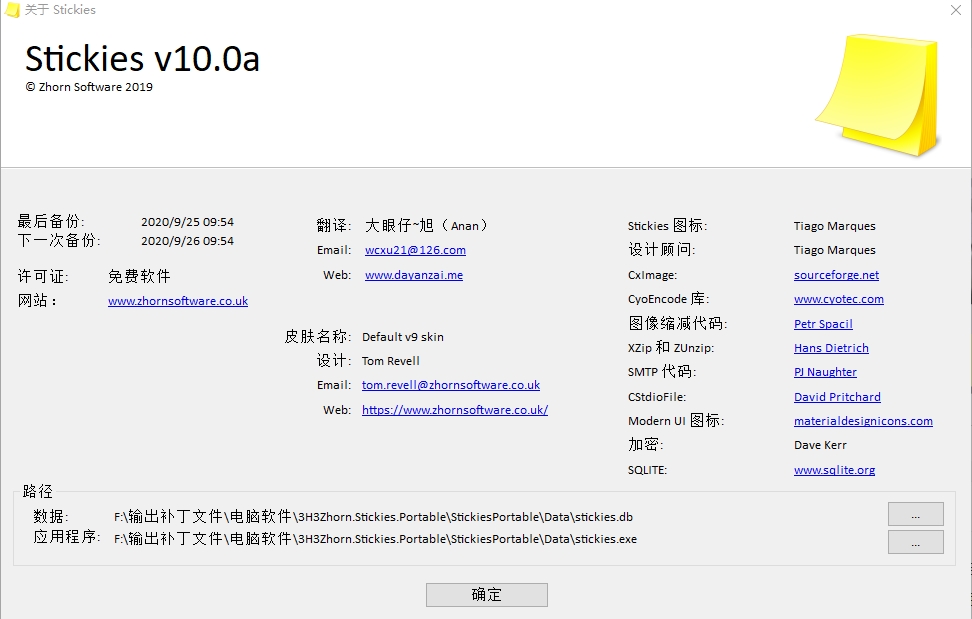Open the www.sqlite.org link
This screenshot has width=972, height=619.
[x=834, y=470]
